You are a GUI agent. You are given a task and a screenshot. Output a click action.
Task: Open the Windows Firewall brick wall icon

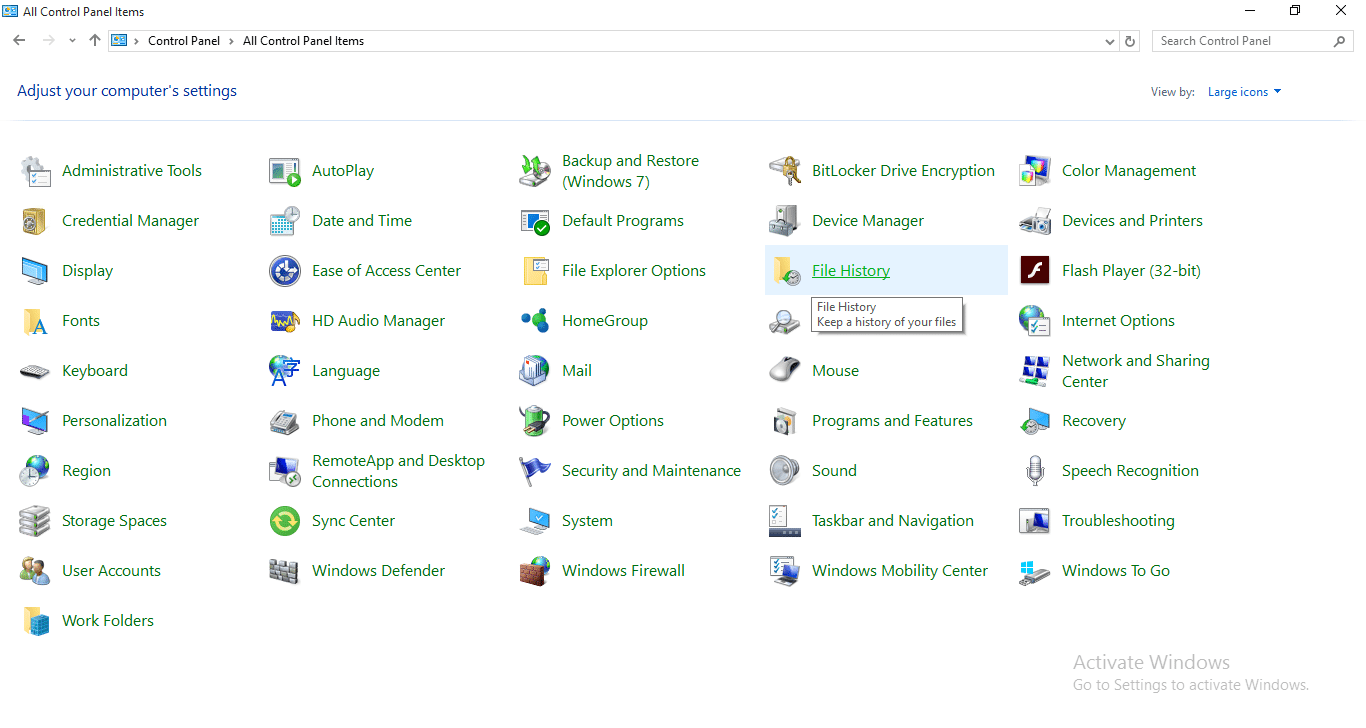(x=535, y=571)
